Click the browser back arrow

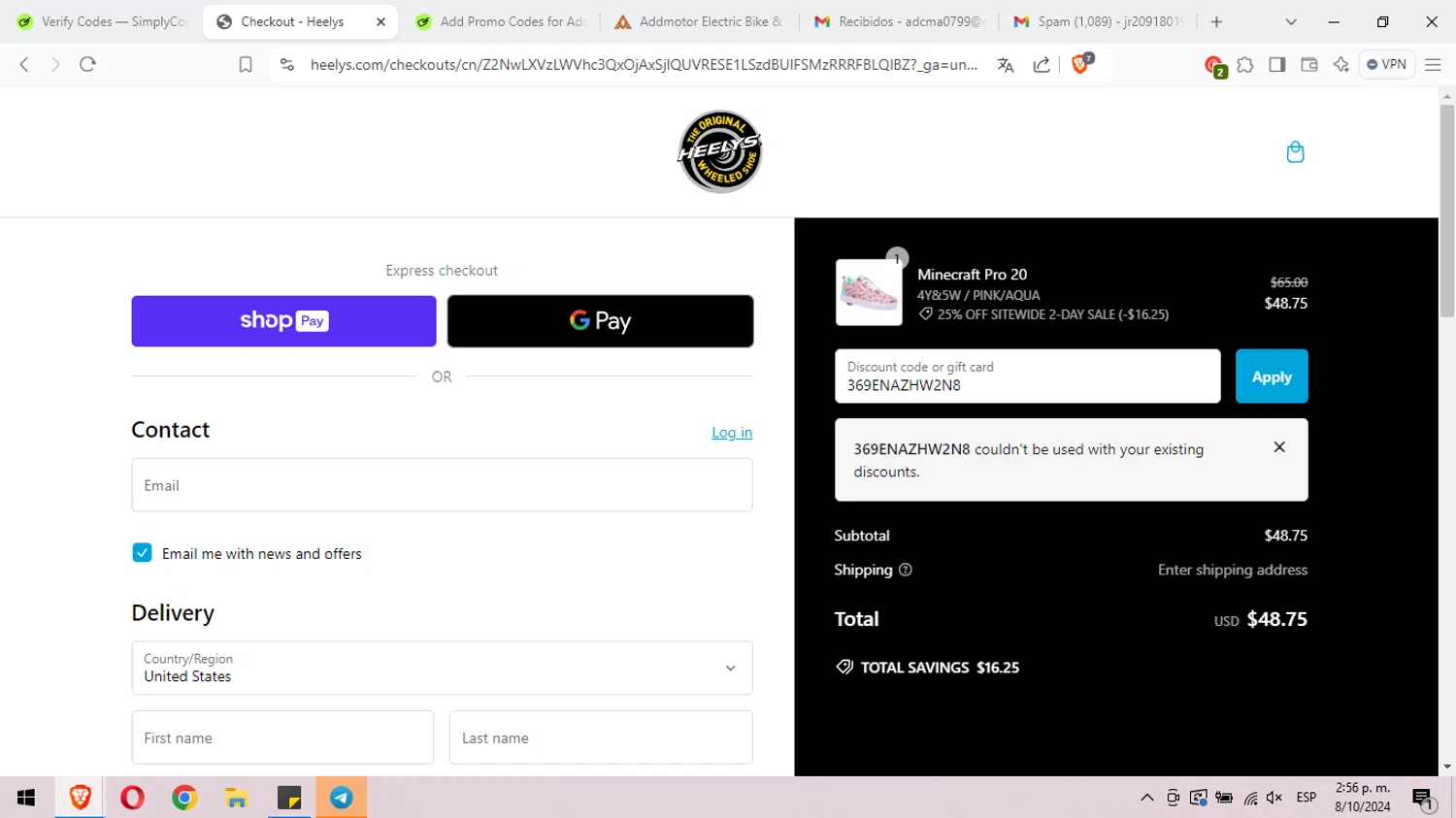24,64
